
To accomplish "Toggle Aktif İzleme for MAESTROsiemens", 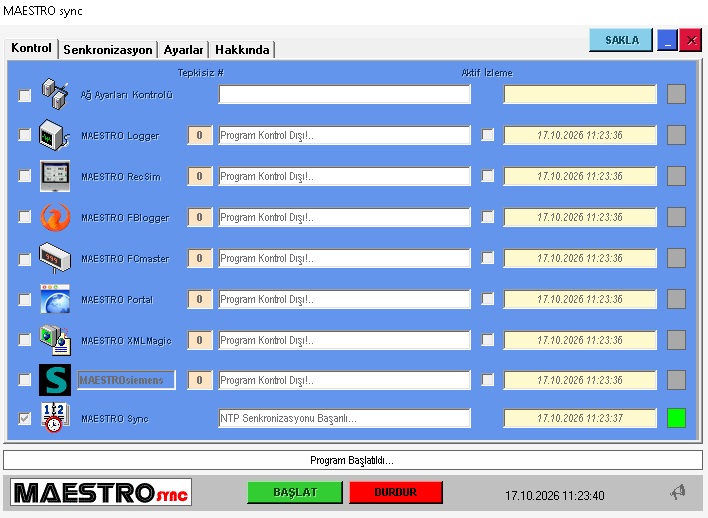I will tap(488, 379).
